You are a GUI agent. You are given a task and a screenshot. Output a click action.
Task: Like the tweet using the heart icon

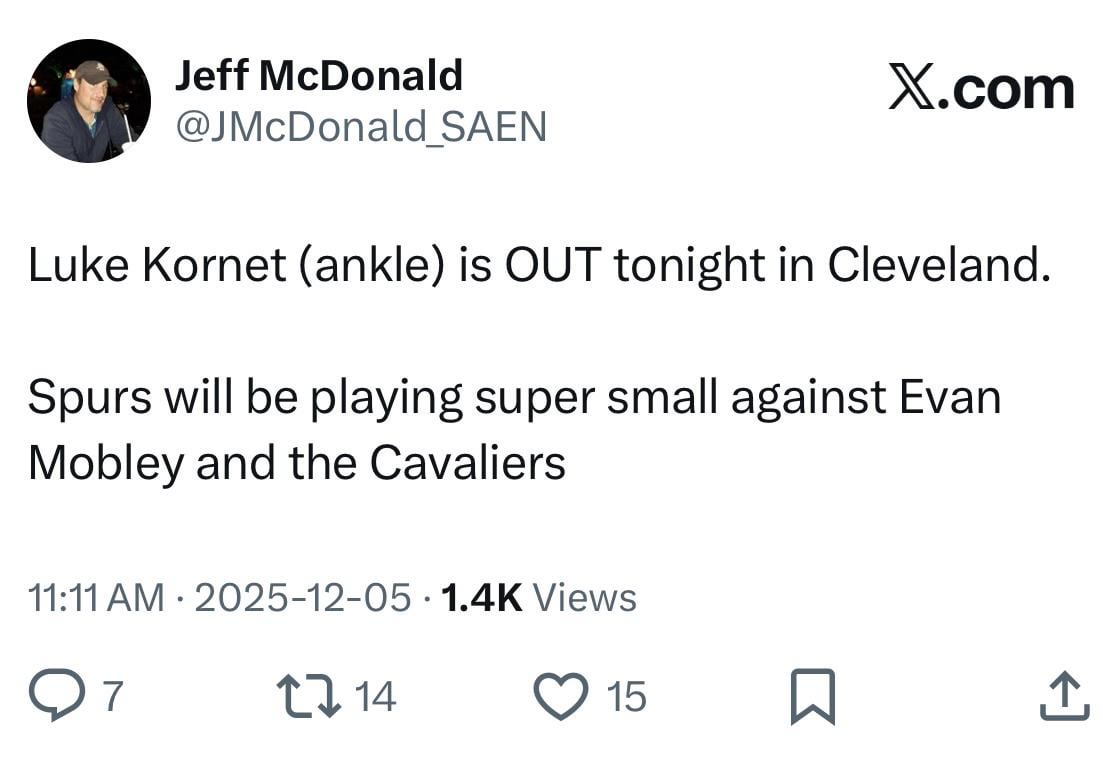coord(562,695)
